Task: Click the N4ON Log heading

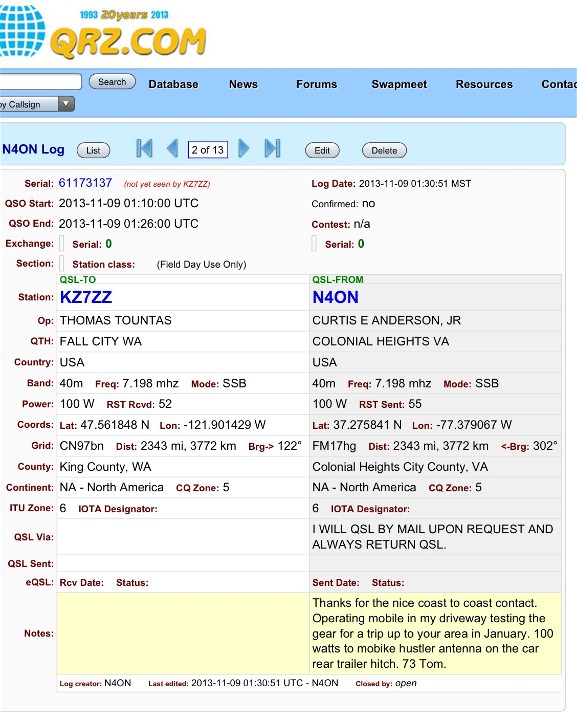Action: 34,149
